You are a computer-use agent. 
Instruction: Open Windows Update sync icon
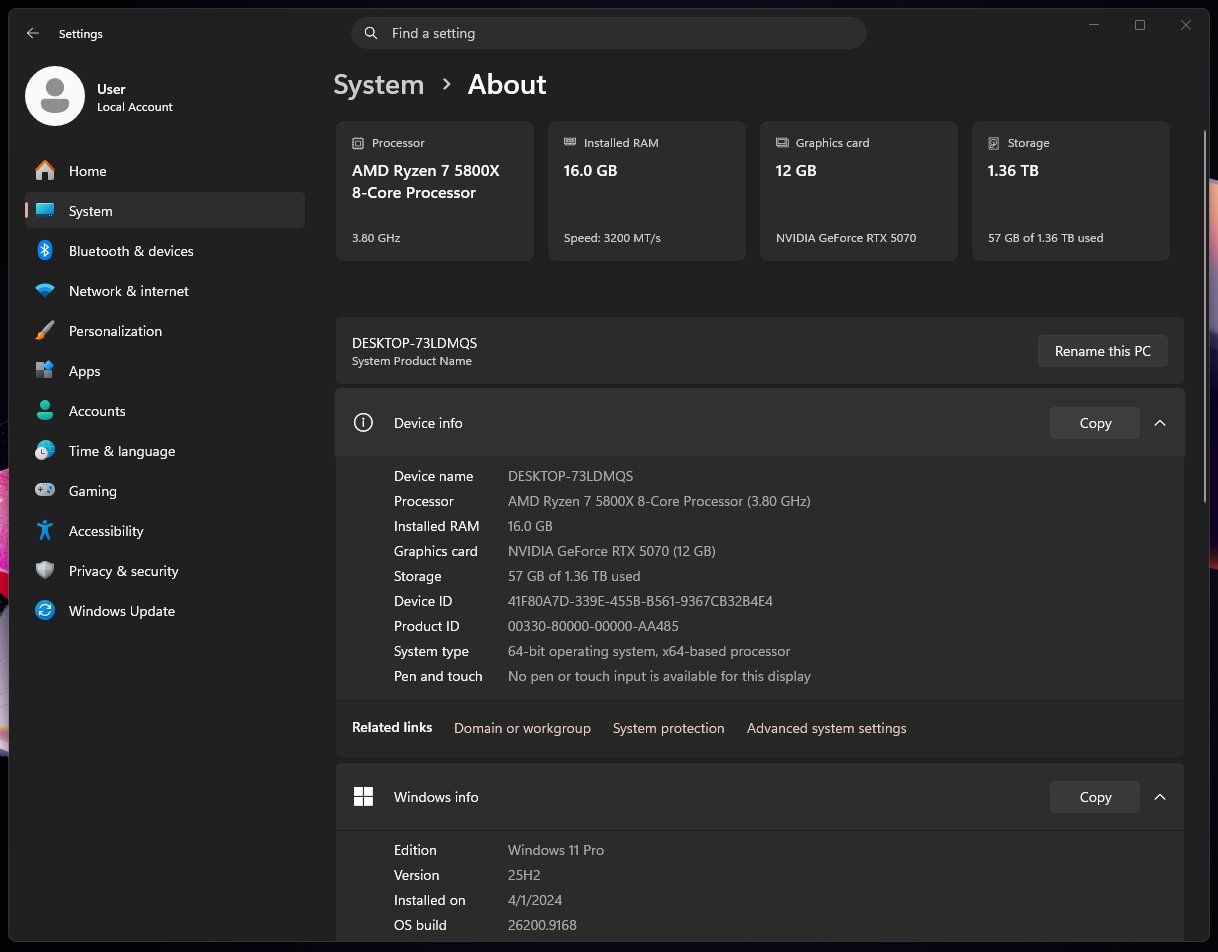click(x=45, y=611)
